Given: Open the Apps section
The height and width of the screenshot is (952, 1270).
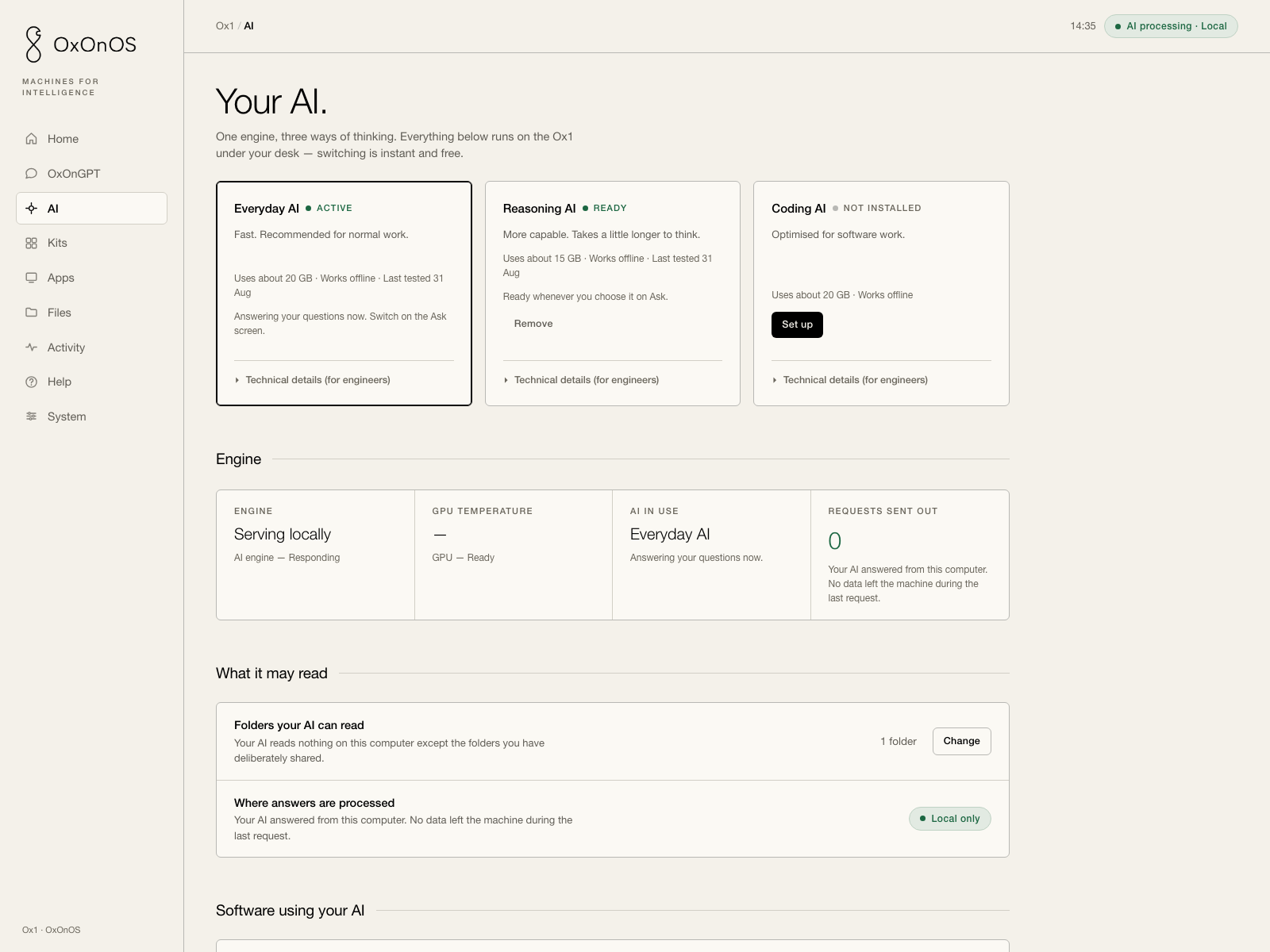Looking at the screenshot, I should point(91,278).
